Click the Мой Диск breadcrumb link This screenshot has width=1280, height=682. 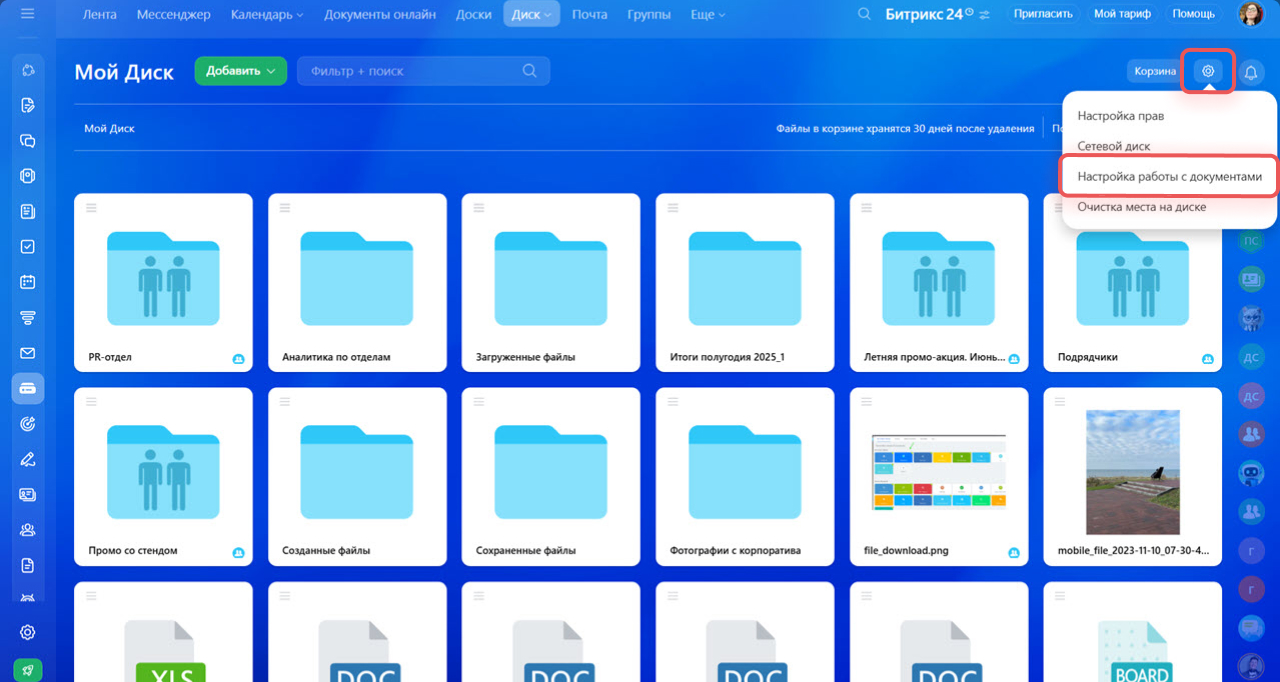(109, 128)
